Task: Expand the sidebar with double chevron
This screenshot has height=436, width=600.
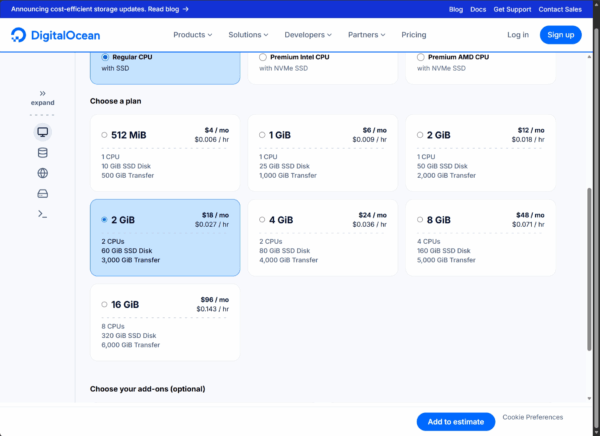Action: click(42, 93)
